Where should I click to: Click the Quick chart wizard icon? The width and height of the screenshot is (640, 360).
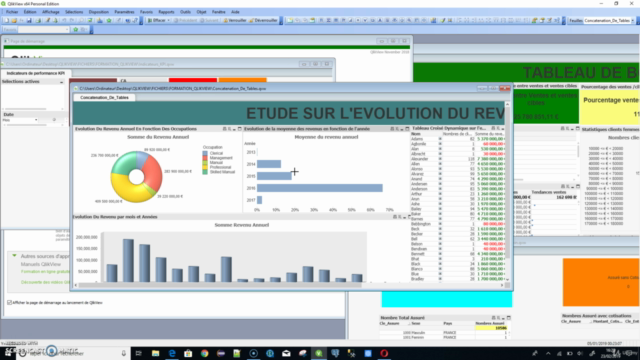pos(100,20)
